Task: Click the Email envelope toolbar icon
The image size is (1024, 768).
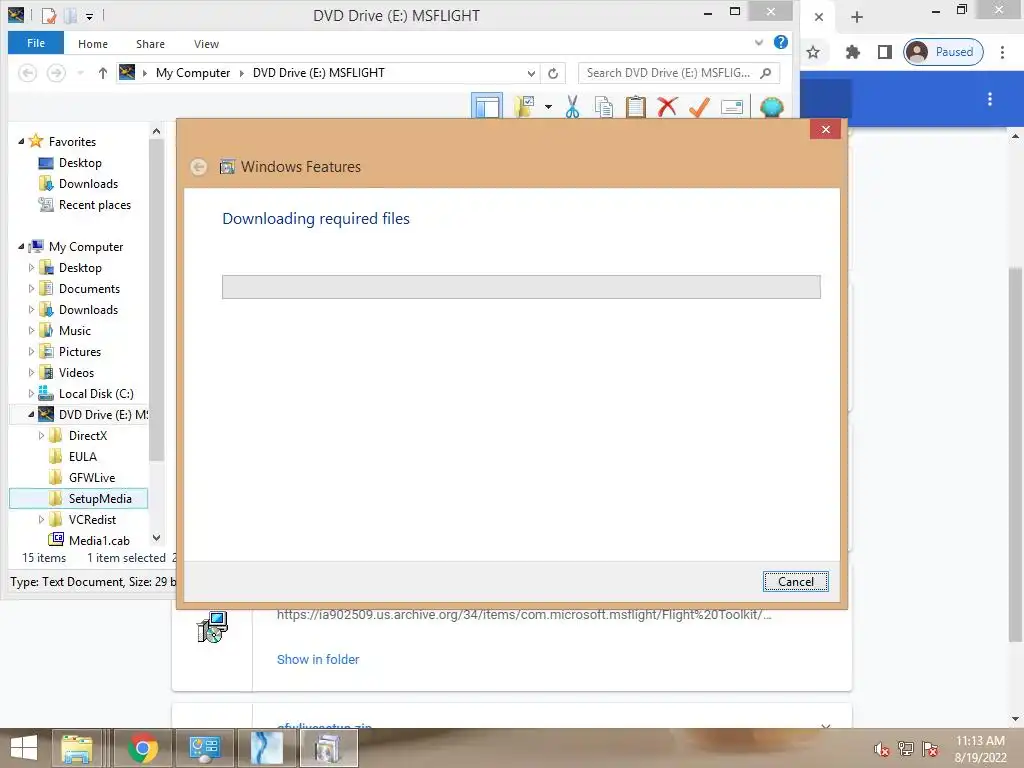Action: pos(731,106)
